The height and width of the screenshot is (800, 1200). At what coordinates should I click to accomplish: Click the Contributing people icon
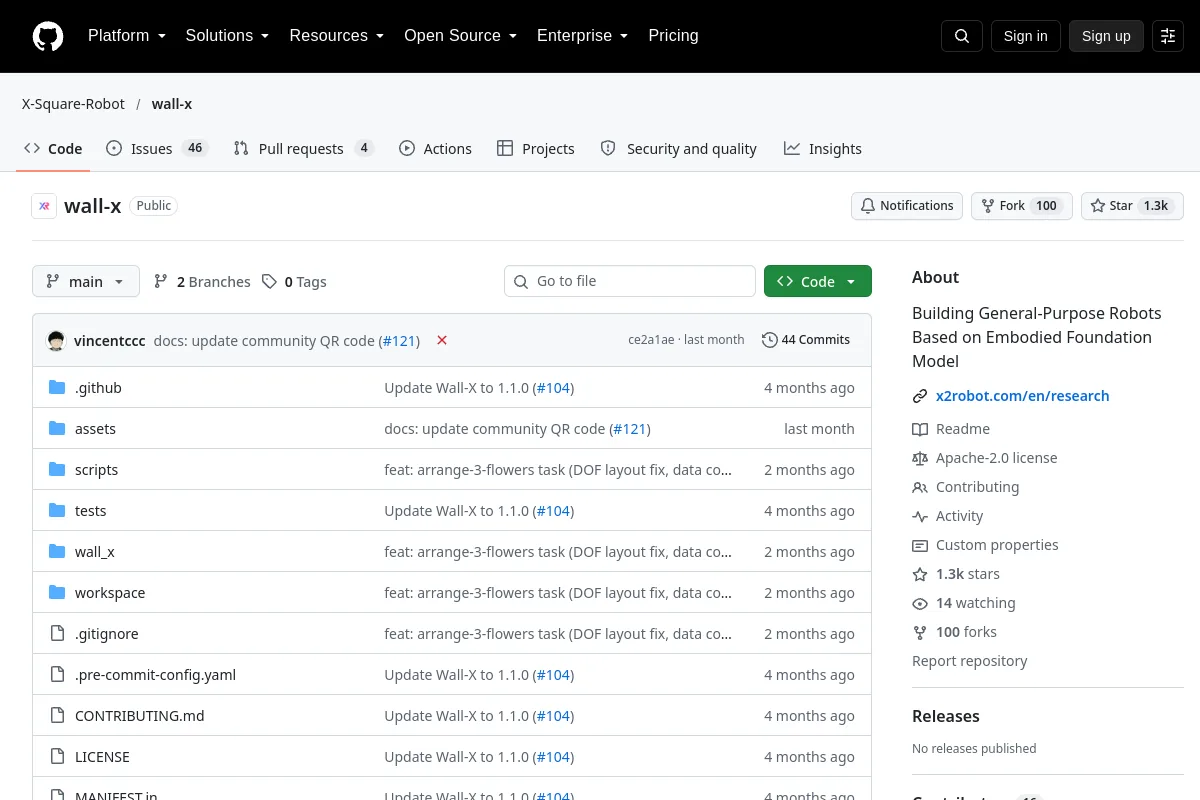tap(920, 487)
